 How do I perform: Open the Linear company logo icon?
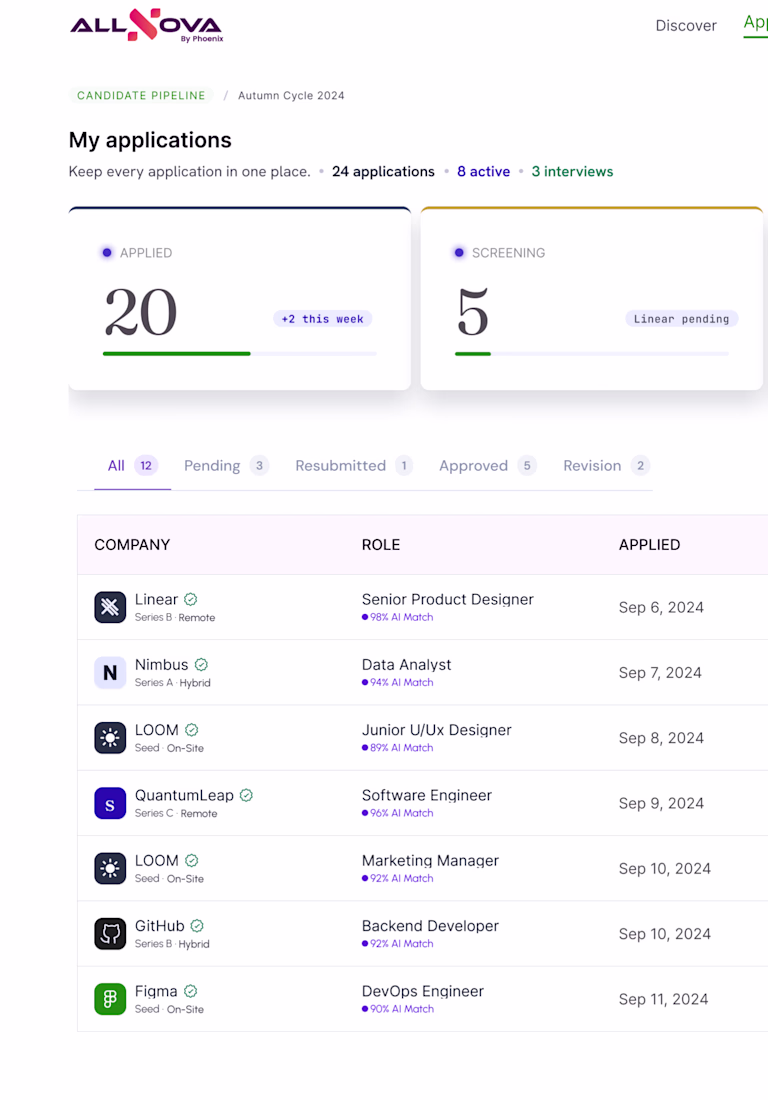110,607
